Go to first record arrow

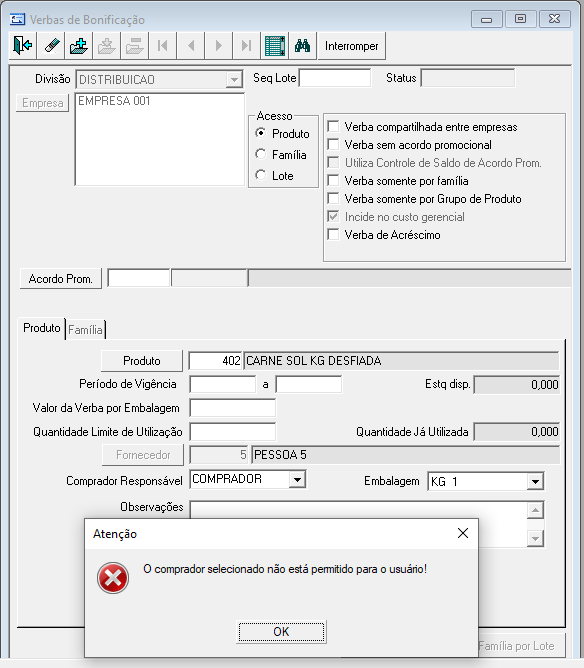[162, 45]
